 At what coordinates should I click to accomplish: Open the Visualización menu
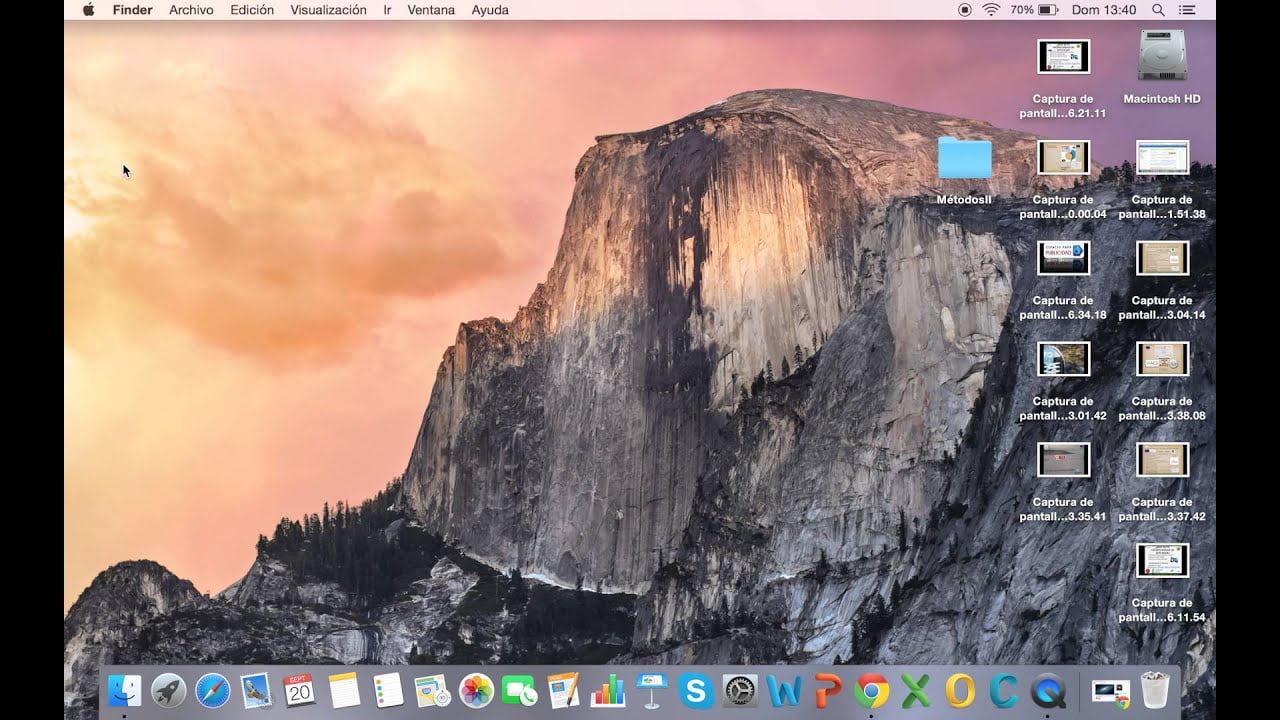(328, 10)
